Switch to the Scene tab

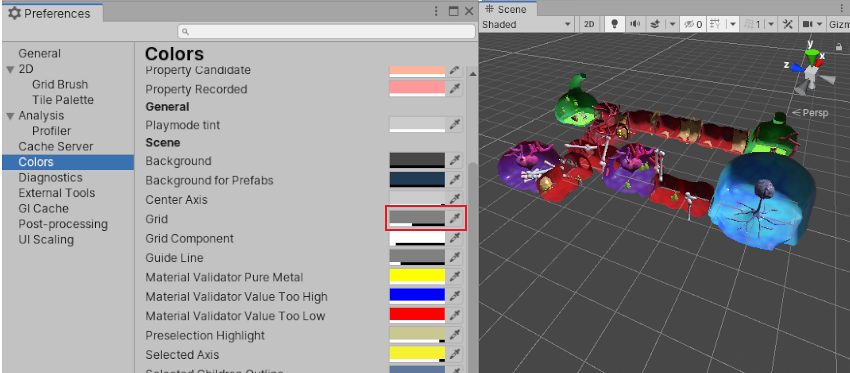pos(506,9)
